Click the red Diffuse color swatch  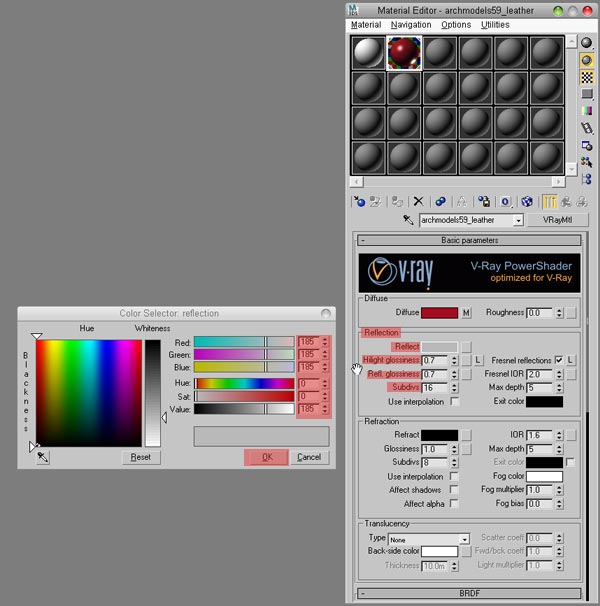click(439, 313)
